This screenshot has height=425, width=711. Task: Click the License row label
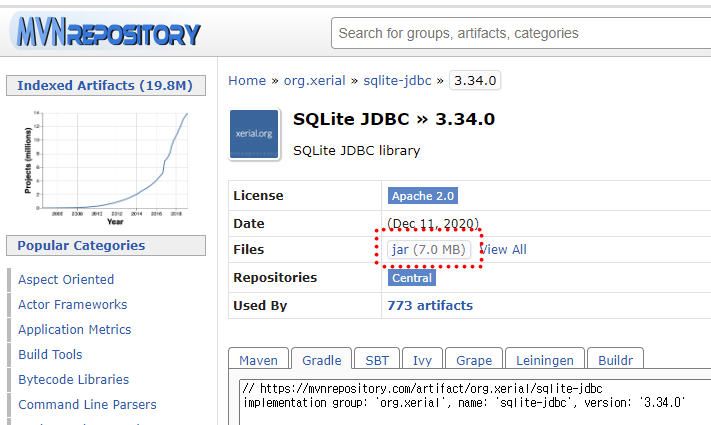coord(258,195)
